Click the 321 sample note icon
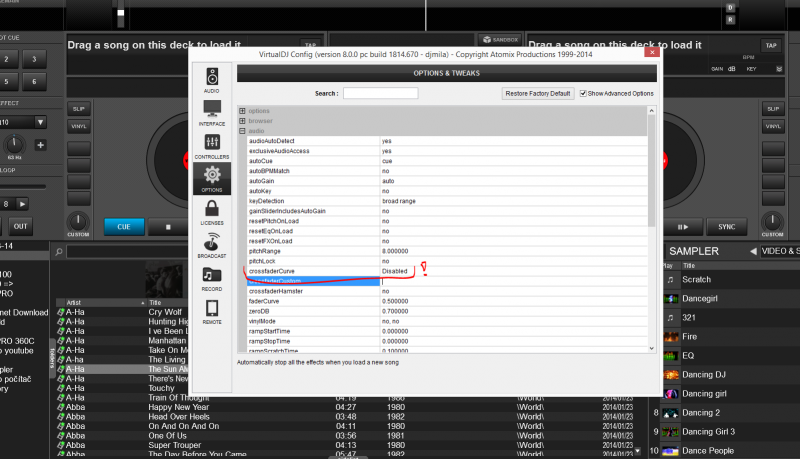Image resolution: width=800 pixels, height=459 pixels. 670,318
